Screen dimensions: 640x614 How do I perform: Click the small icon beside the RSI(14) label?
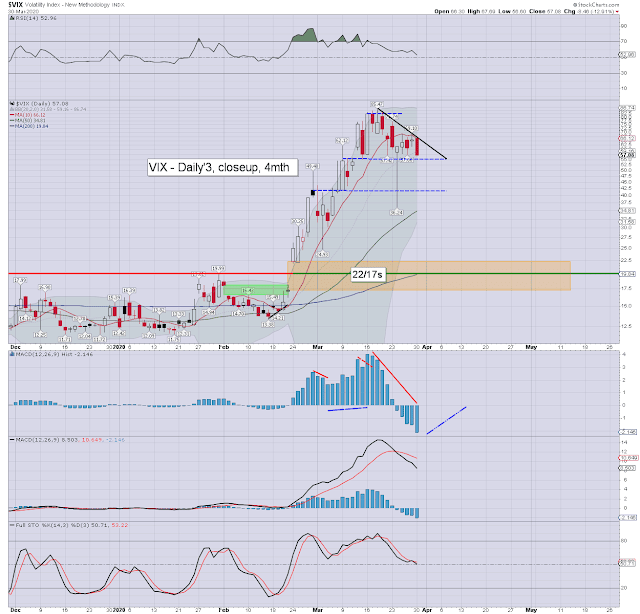coord(12,18)
